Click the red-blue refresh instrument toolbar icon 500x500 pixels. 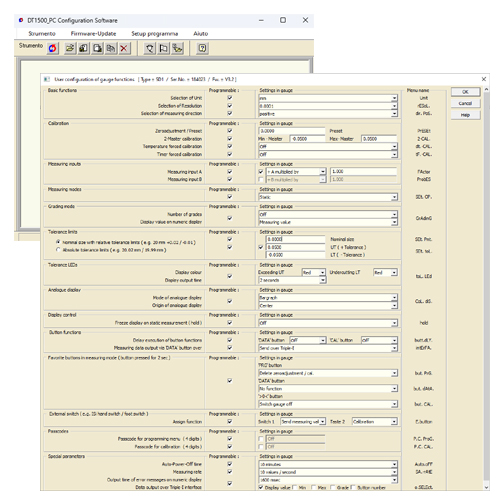53,48
